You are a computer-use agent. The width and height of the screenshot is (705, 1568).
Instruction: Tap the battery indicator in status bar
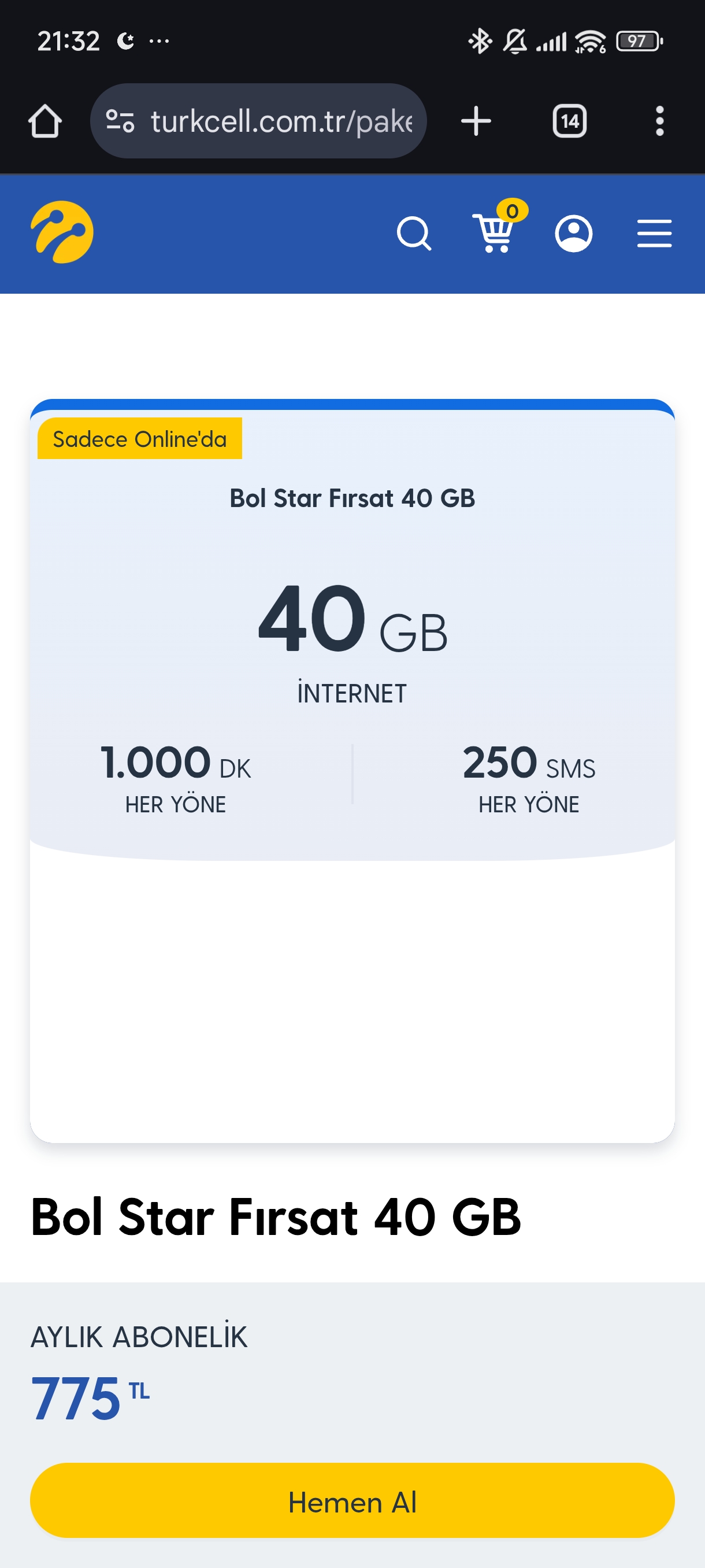point(639,42)
